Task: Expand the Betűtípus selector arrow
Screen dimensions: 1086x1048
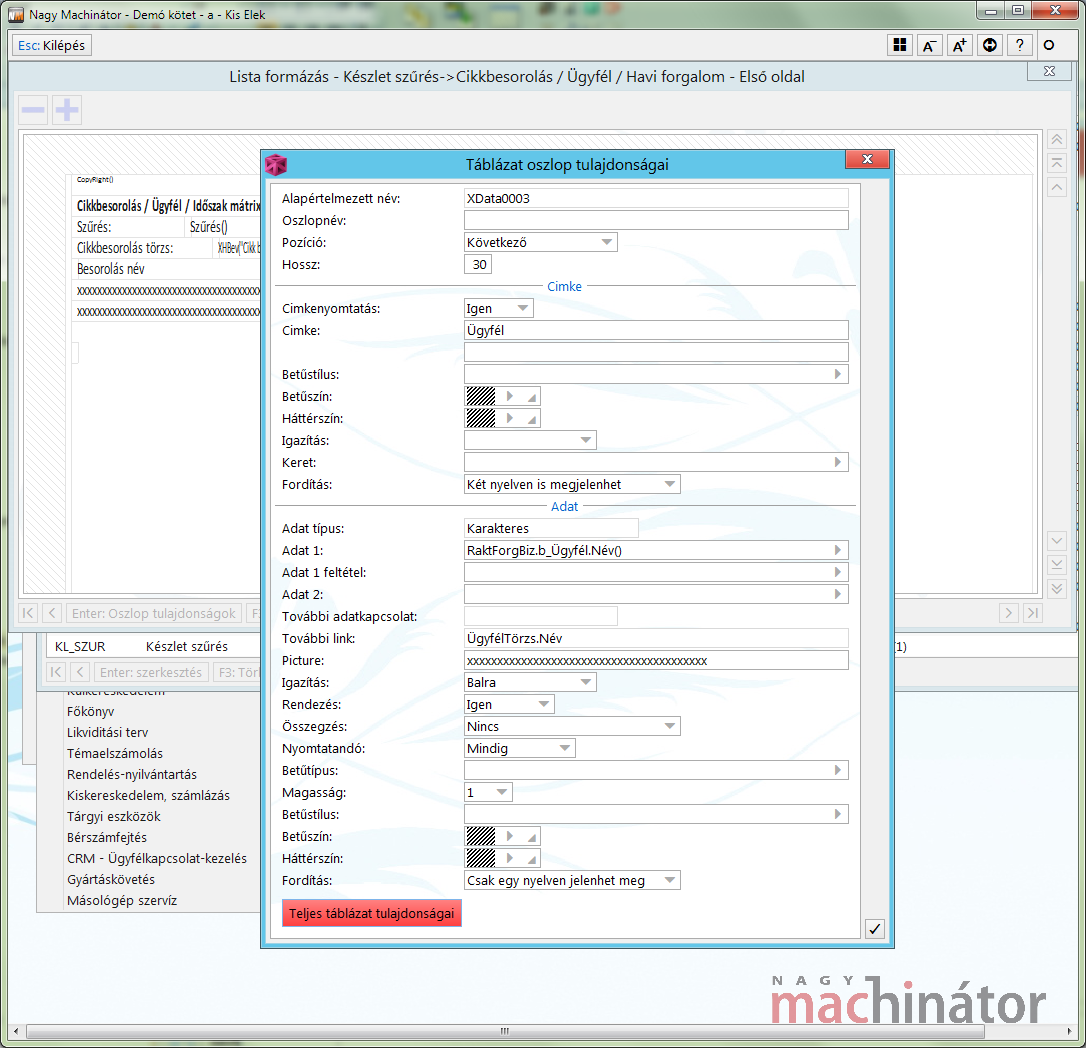Action: (x=837, y=770)
